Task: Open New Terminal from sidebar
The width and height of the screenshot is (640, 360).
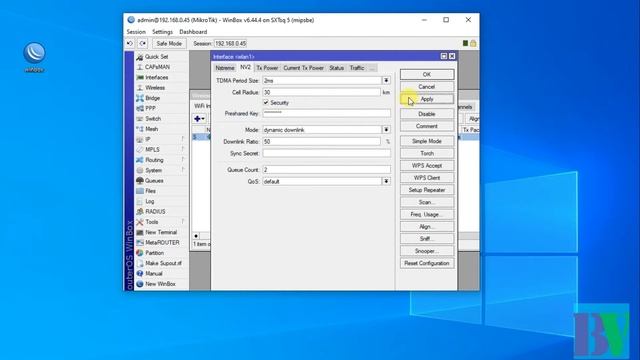Action: [x=161, y=232]
